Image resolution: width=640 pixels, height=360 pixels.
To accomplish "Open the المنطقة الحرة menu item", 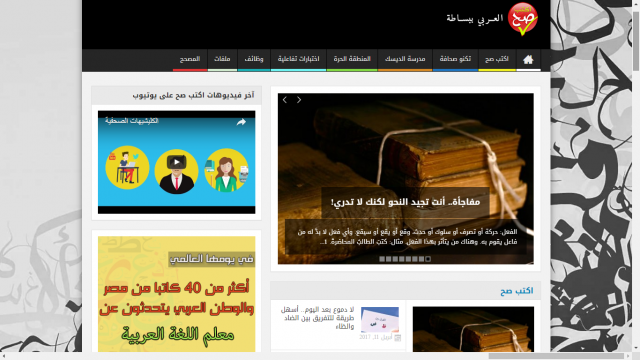I will (352, 59).
